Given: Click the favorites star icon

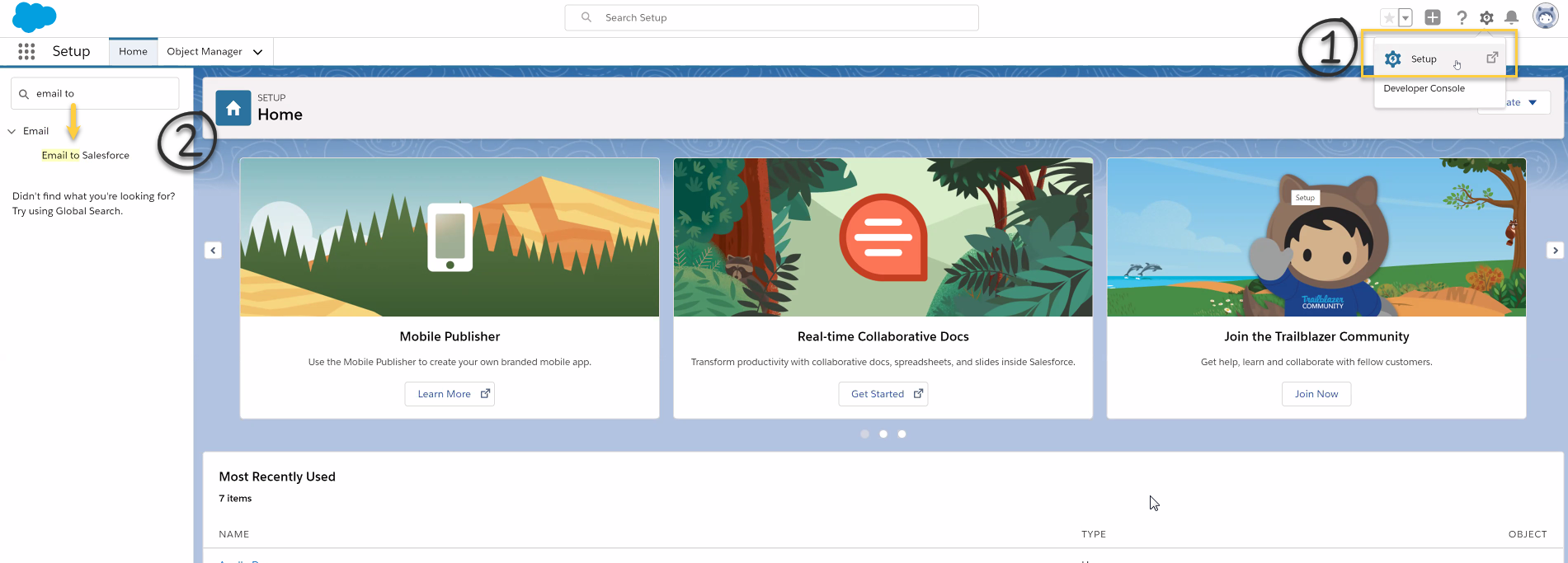Looking at the screenshot, I should pos(1389,17).
